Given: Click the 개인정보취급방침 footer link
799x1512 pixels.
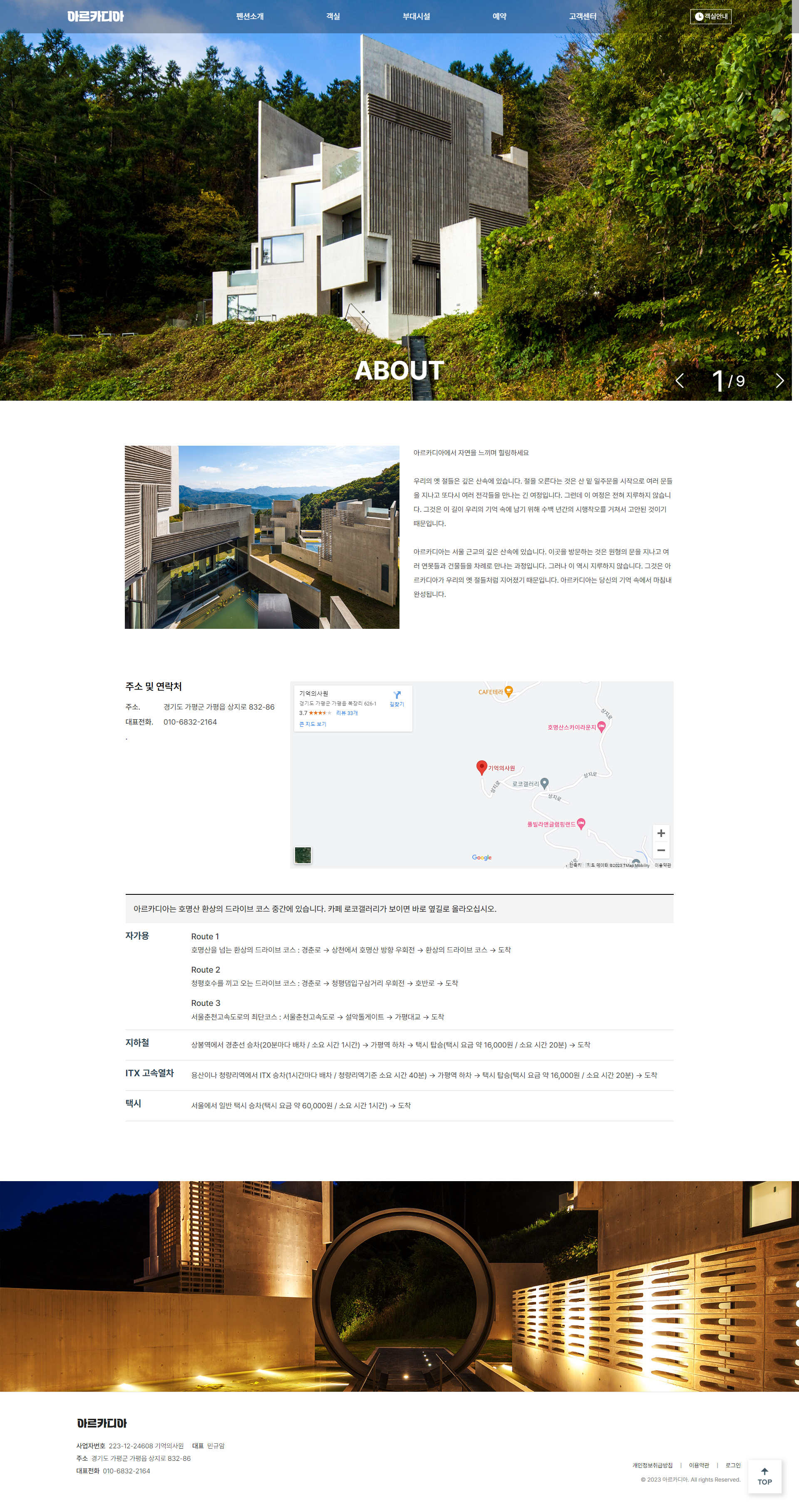Looking at the screenshot, I should tap(652, 1465).
